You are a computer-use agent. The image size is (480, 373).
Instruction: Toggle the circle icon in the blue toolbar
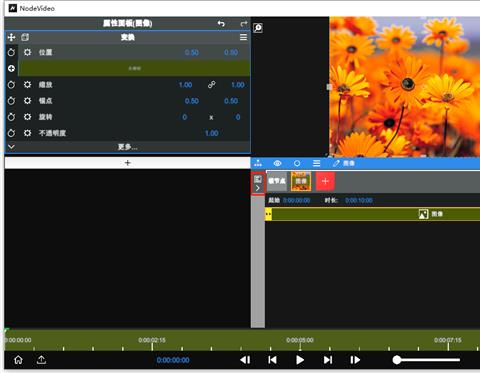[x=297, y=163]
